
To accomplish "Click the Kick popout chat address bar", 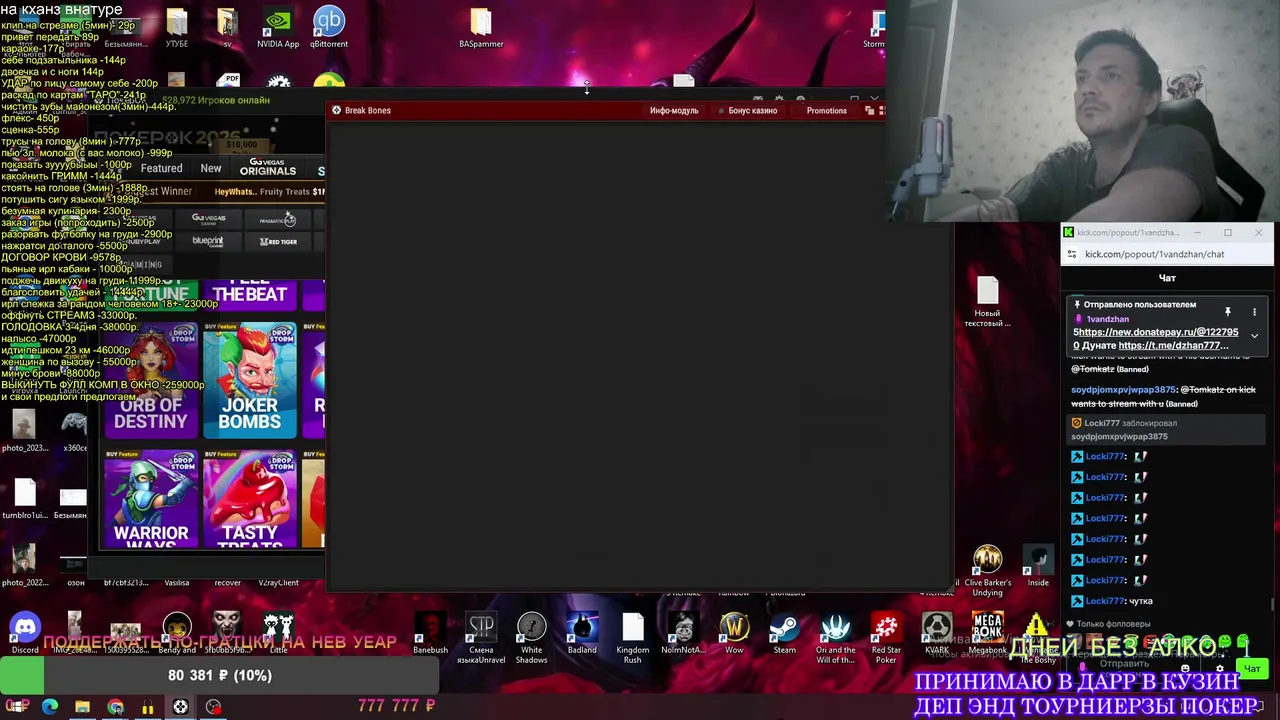I will coord(1168,254).
